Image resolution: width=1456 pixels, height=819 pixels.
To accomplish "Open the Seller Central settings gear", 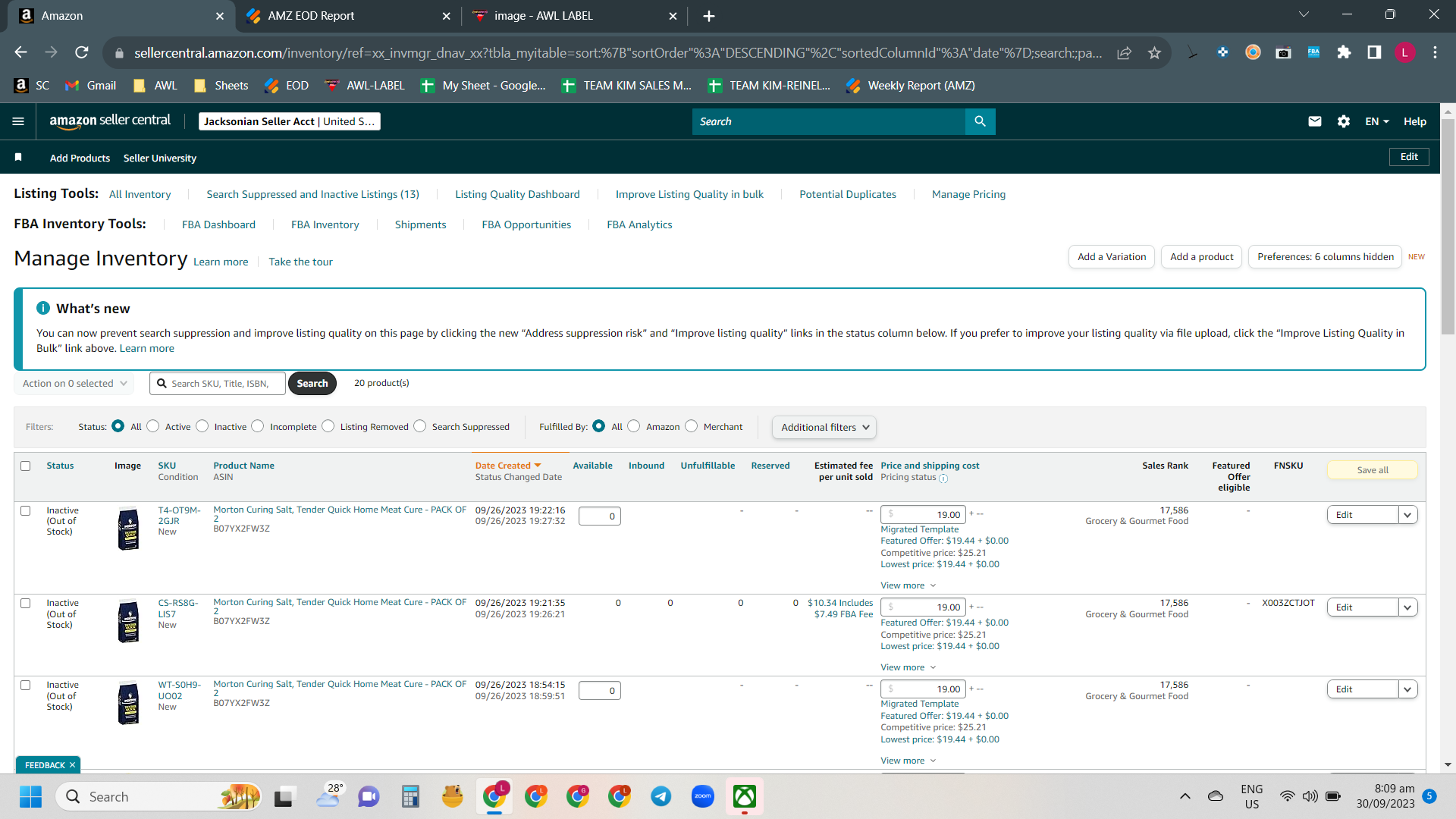I will [x=1344, y=121].
